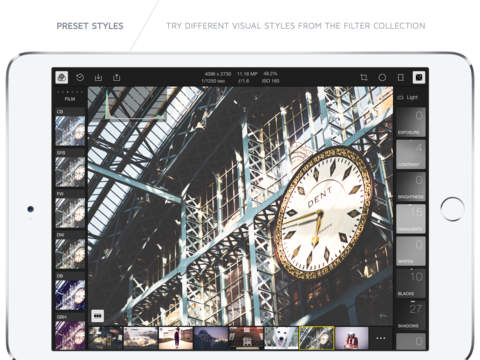Tap the histogram overlay on the photo
This screenshot has height=360, width=480.
pos(135,104)
